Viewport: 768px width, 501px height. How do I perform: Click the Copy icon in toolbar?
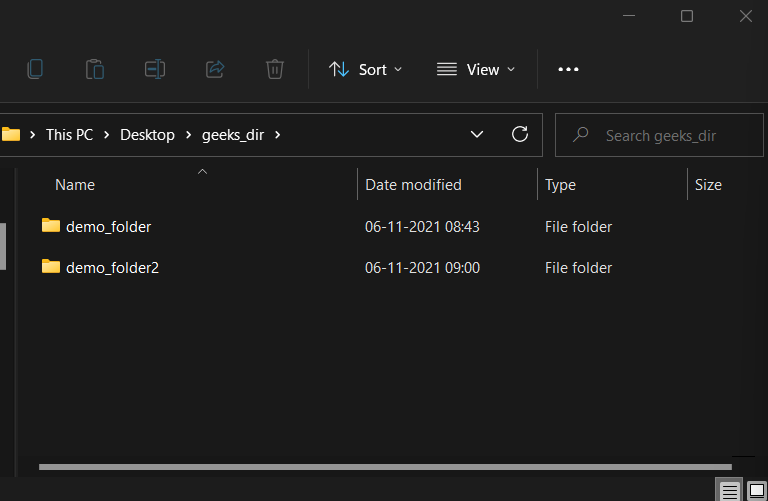(35, 69)
